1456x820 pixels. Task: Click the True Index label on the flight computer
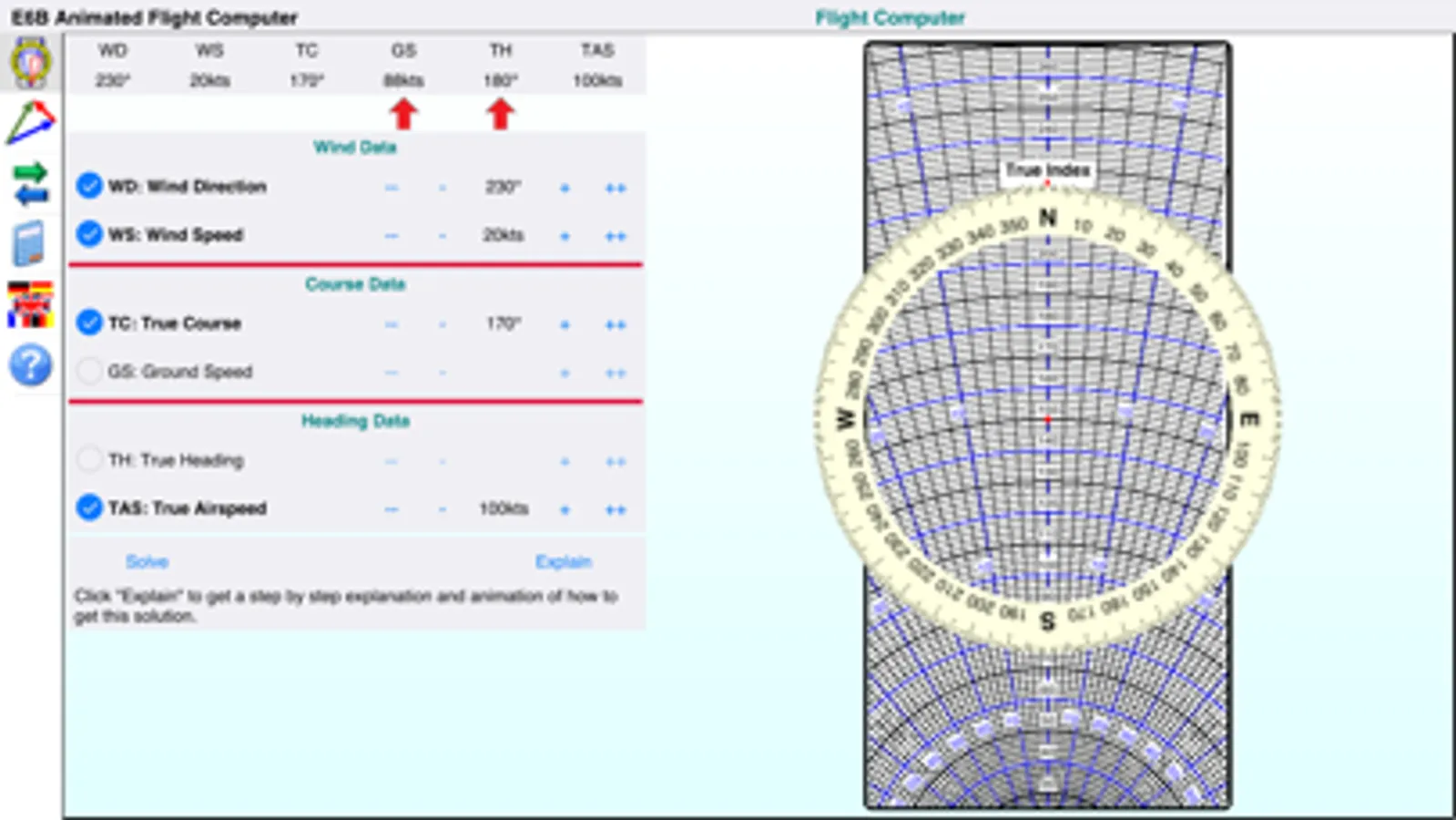1047,170
